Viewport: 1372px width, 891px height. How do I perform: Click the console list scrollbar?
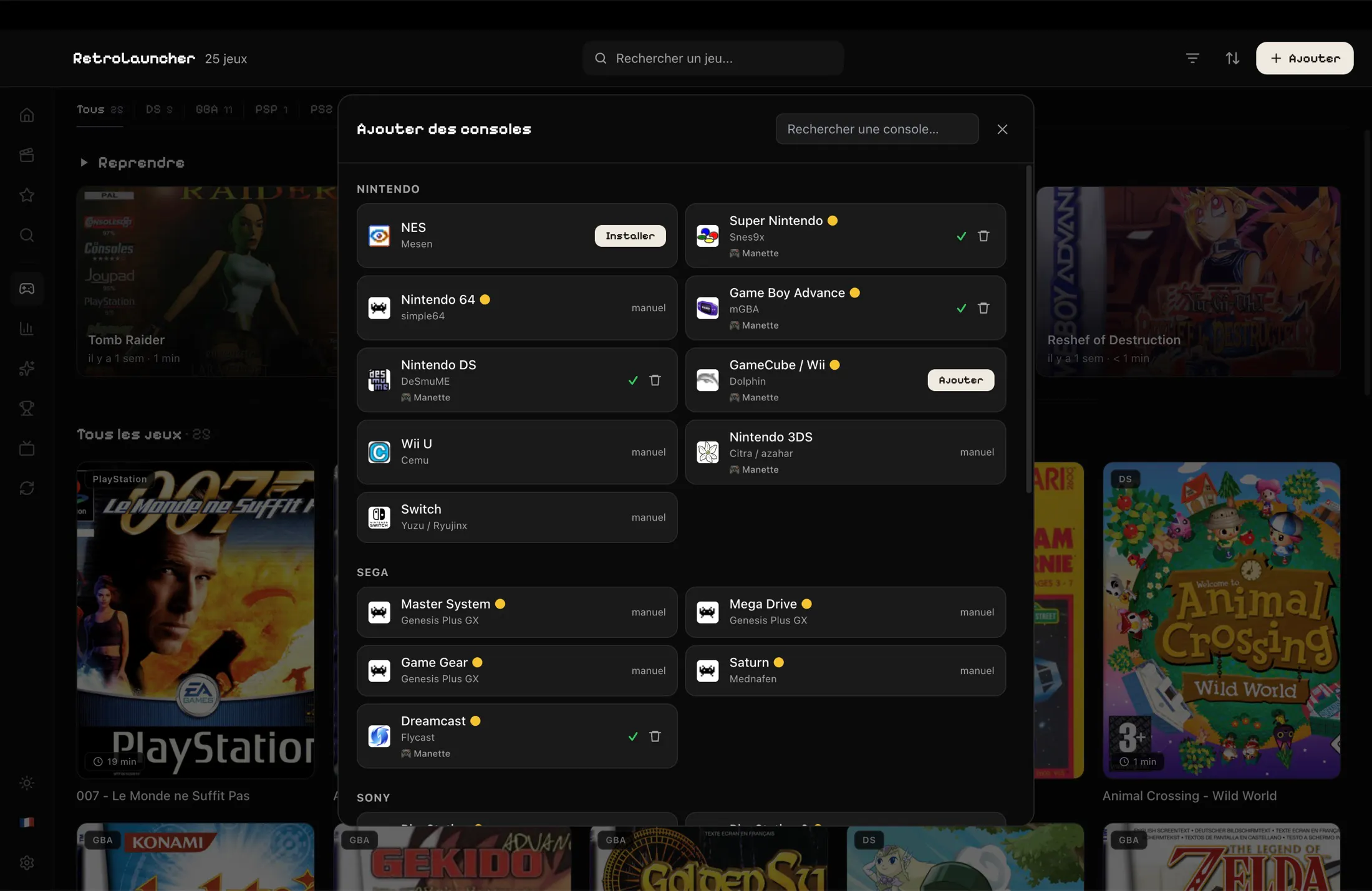tap(1028, 329)
